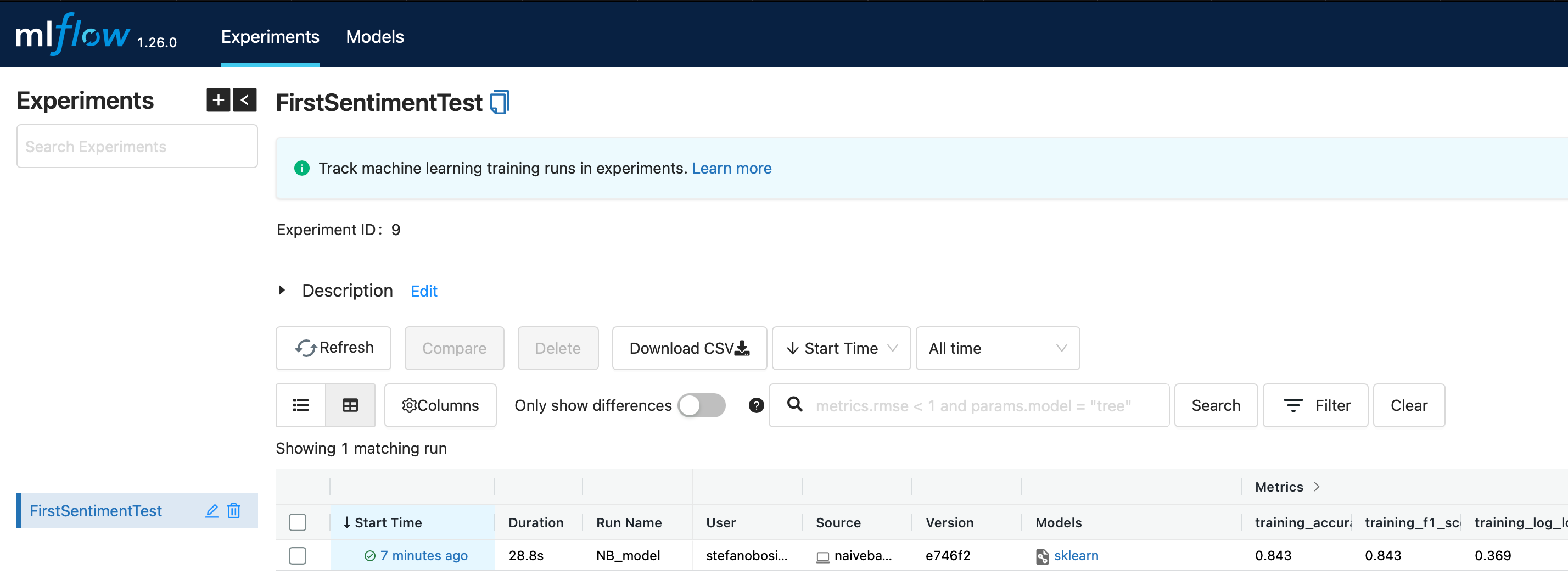Click the Run Name column header
The image size is (1568, 580).
point(629,522)
